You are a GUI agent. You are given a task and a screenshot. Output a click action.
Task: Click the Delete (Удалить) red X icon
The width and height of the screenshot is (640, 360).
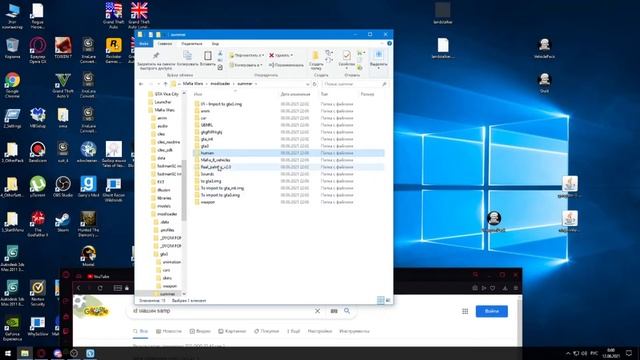point(271,55)
